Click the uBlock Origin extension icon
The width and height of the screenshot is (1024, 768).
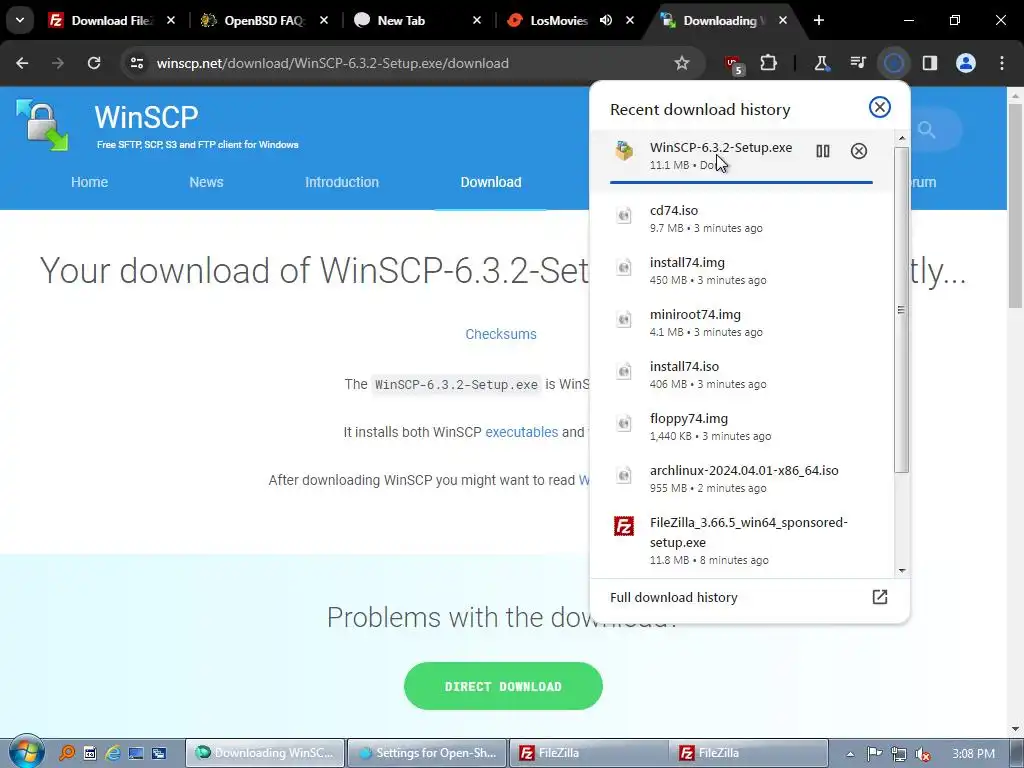734,64
